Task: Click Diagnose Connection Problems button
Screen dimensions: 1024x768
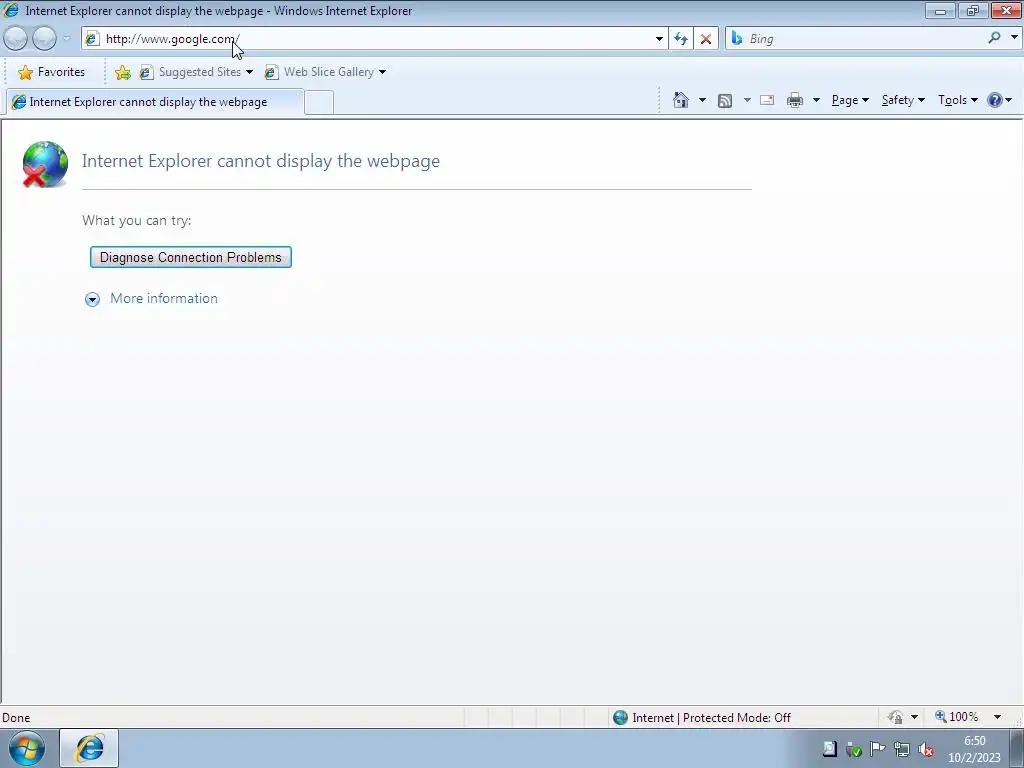Action: pyautogui.click(x=191, y=257)
